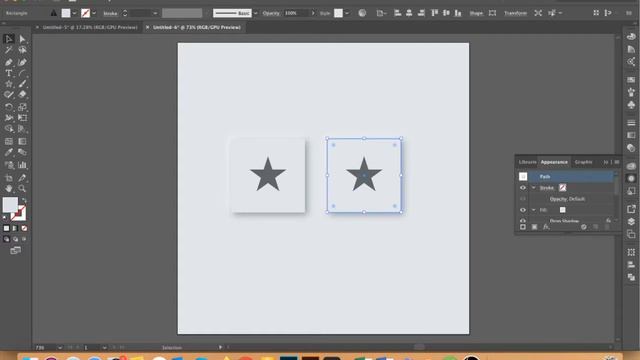Switch to the Untitled-6 document tab
This screenshot has width=640, height=360.
click(197, 27)
